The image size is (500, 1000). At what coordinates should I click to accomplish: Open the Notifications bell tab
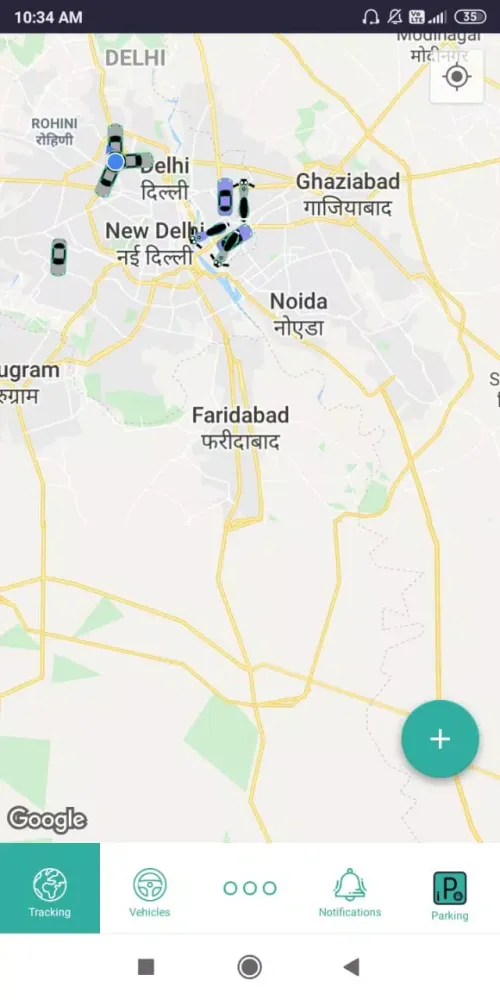point(350,888)
